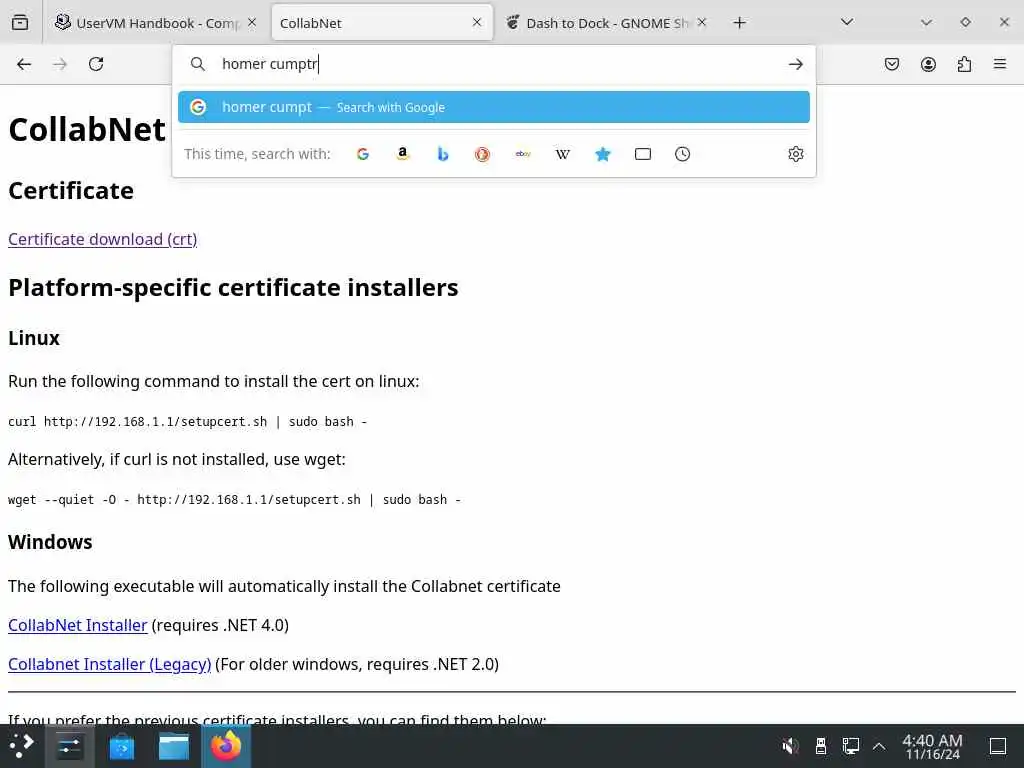
Task: Switch to the CollabNet tab
Action: coord(382,23)
